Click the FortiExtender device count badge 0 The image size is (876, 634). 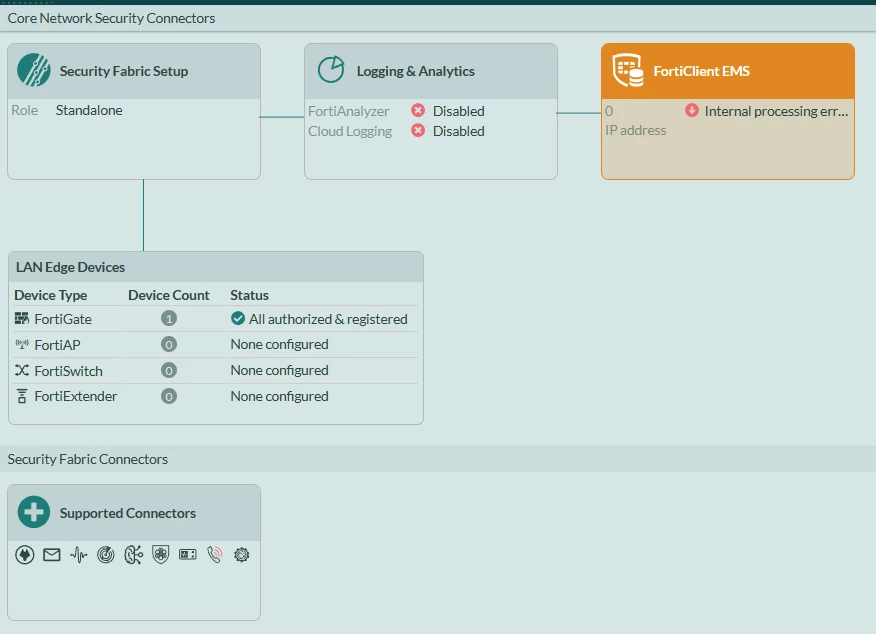pyautogui.click(x=169, y=396)
